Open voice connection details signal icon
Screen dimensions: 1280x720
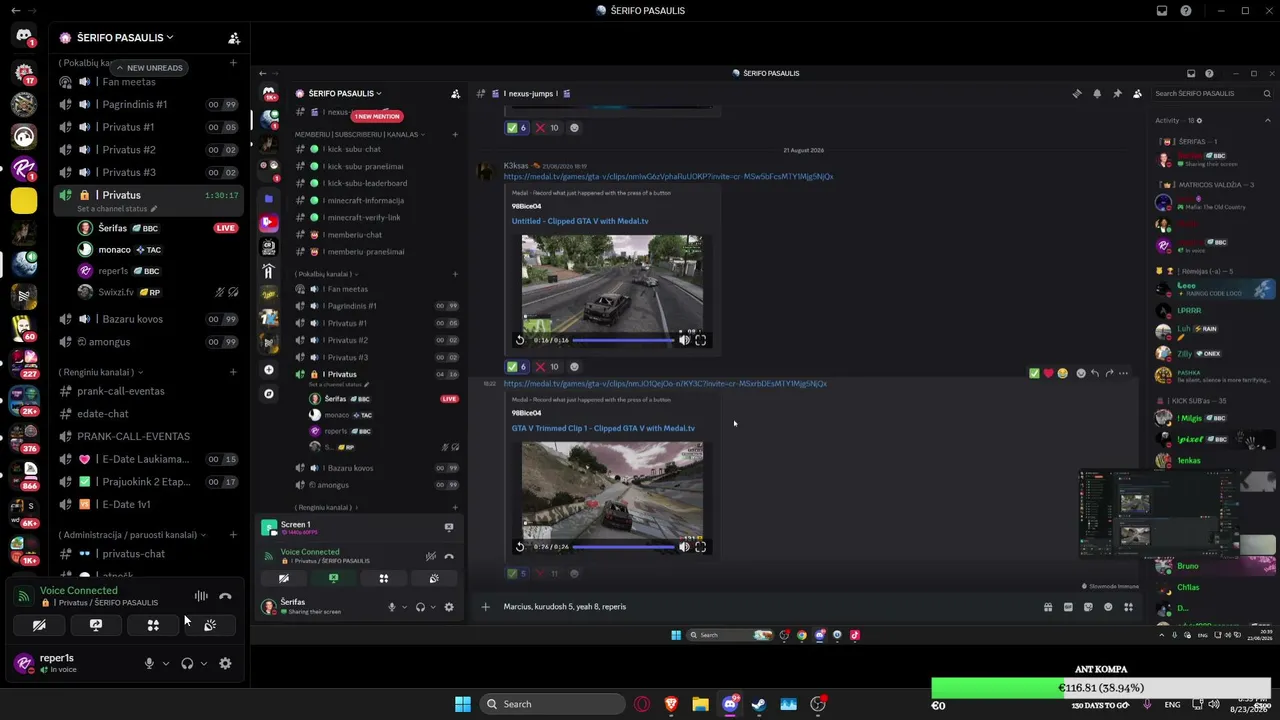24,596
